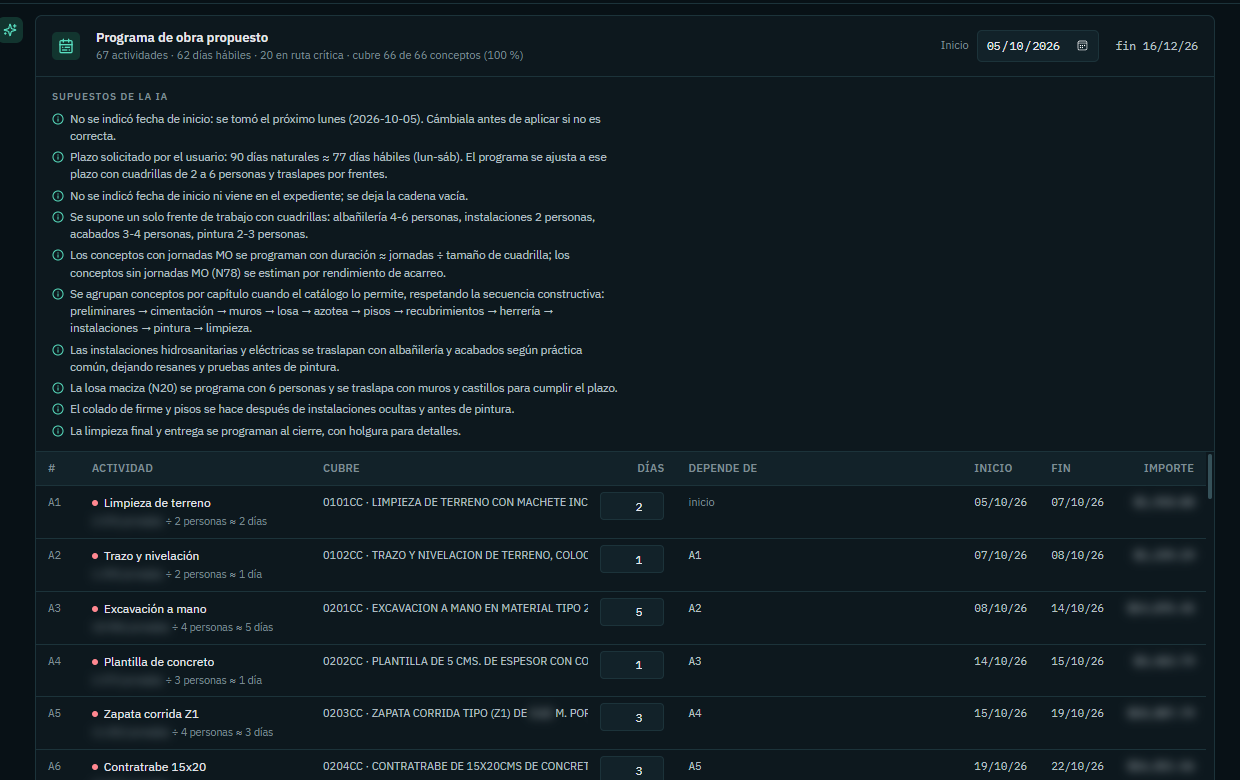Focus the Inicio date field 05/10/2026
The width and height of the screenshot is (1240, 780).
tap(1037, 46)
